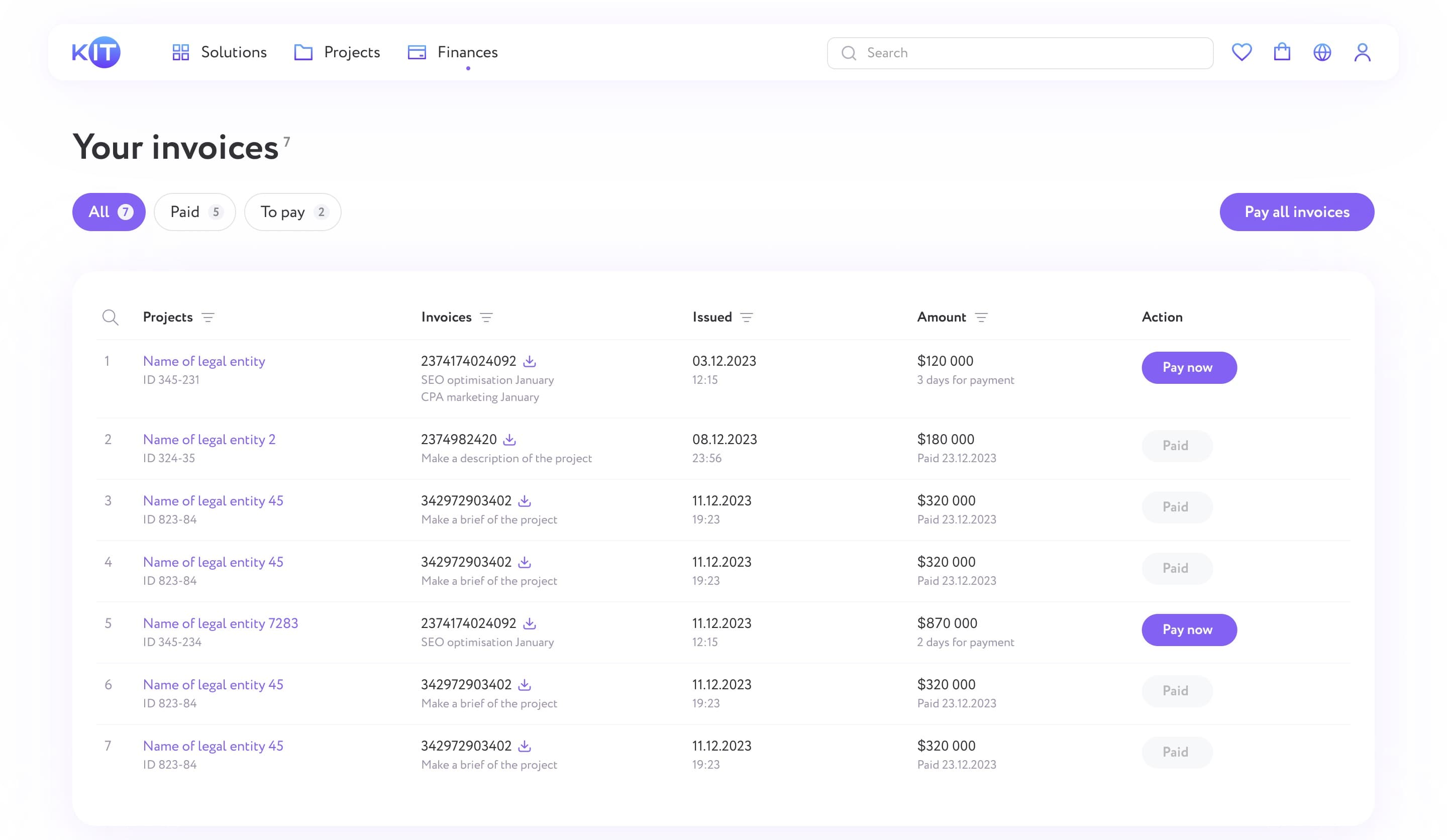Image resolution: width=1447 pixels, height=840 pixels.
Task: Open Invoices column filter icon
Action: tap(486, 318)
